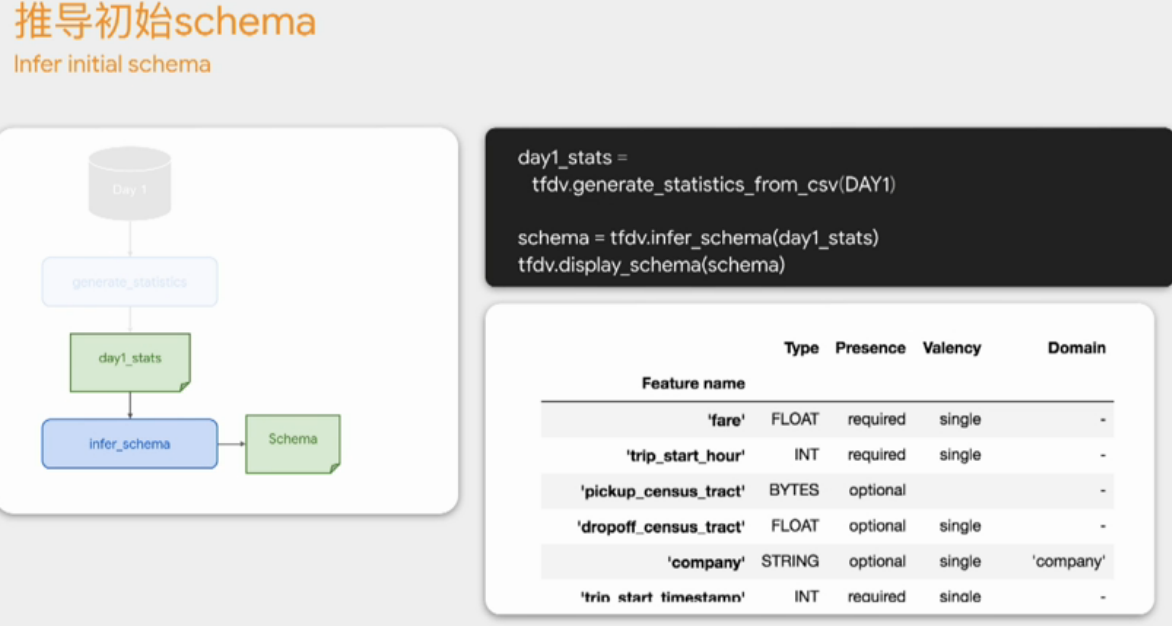Click the Presence column header
The height and width of the screenshot is (626, 1172).
(870, 348)
